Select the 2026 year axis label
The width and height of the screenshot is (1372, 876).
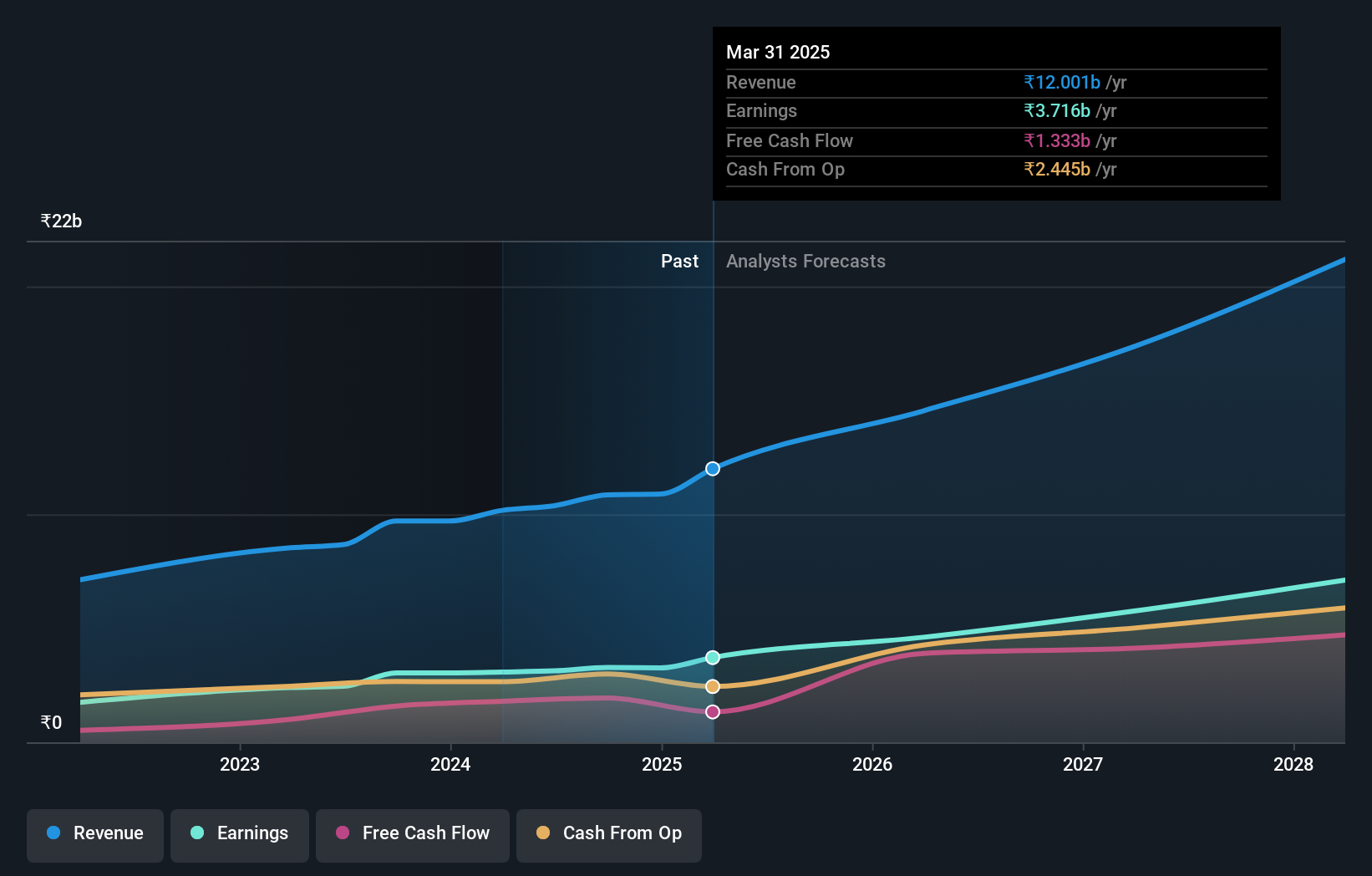pos(871,764)
